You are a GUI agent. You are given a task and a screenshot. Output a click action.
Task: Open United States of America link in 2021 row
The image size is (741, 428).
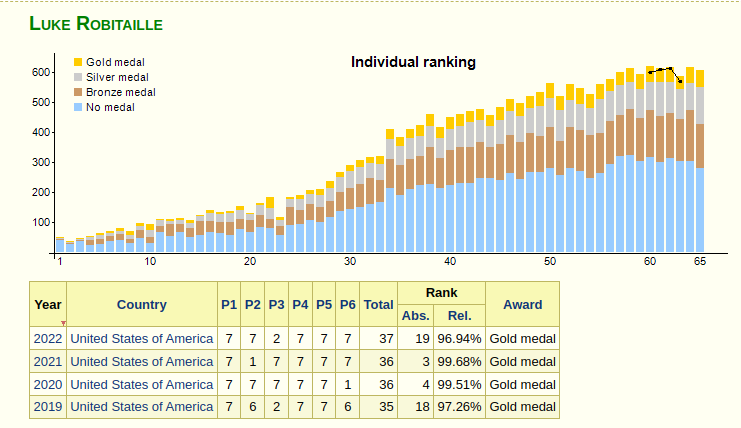click(x=142, y=361)
